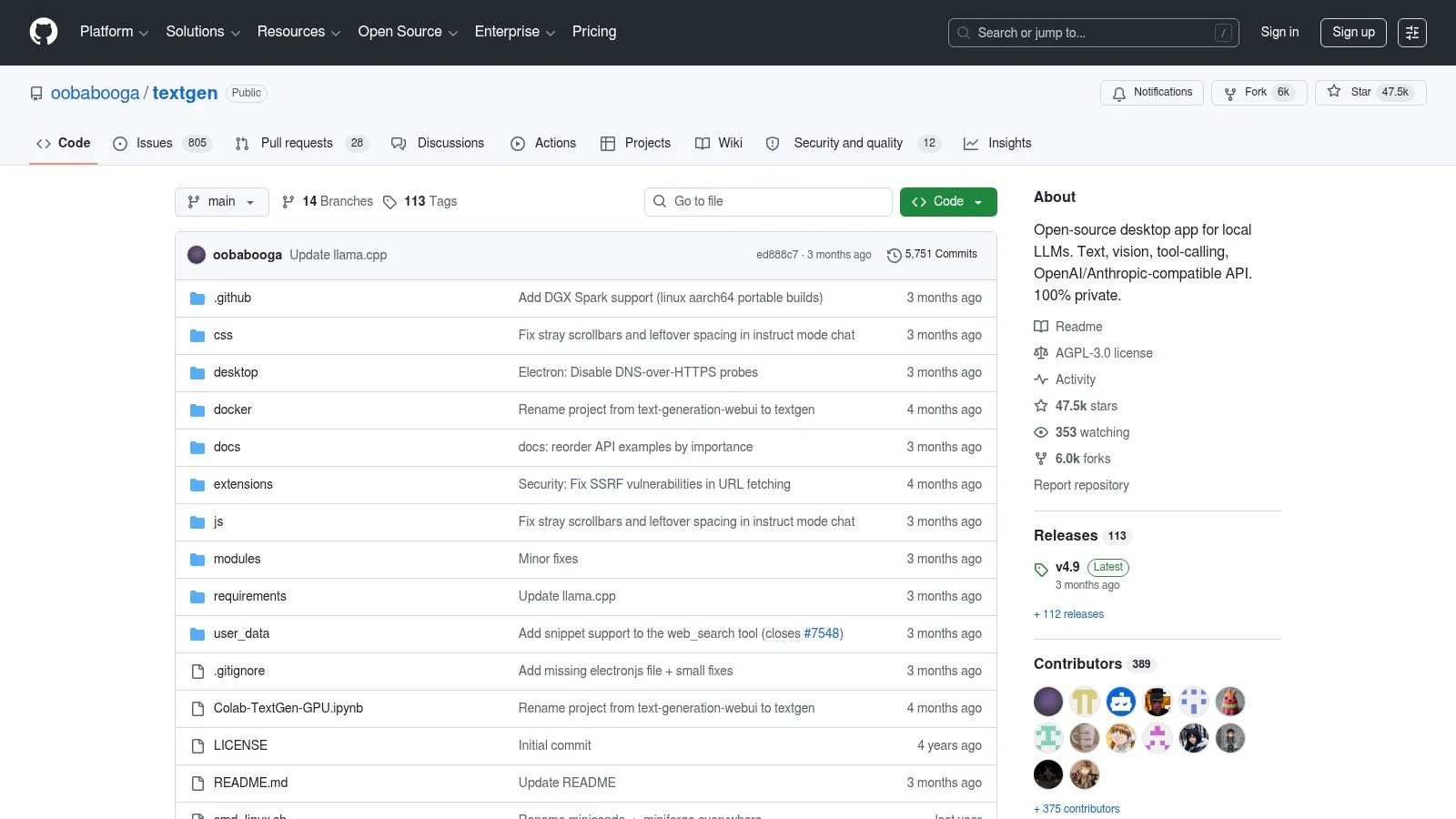Expand the Open Source menu
Screen dimensions: 1456x819
(408, 32)
